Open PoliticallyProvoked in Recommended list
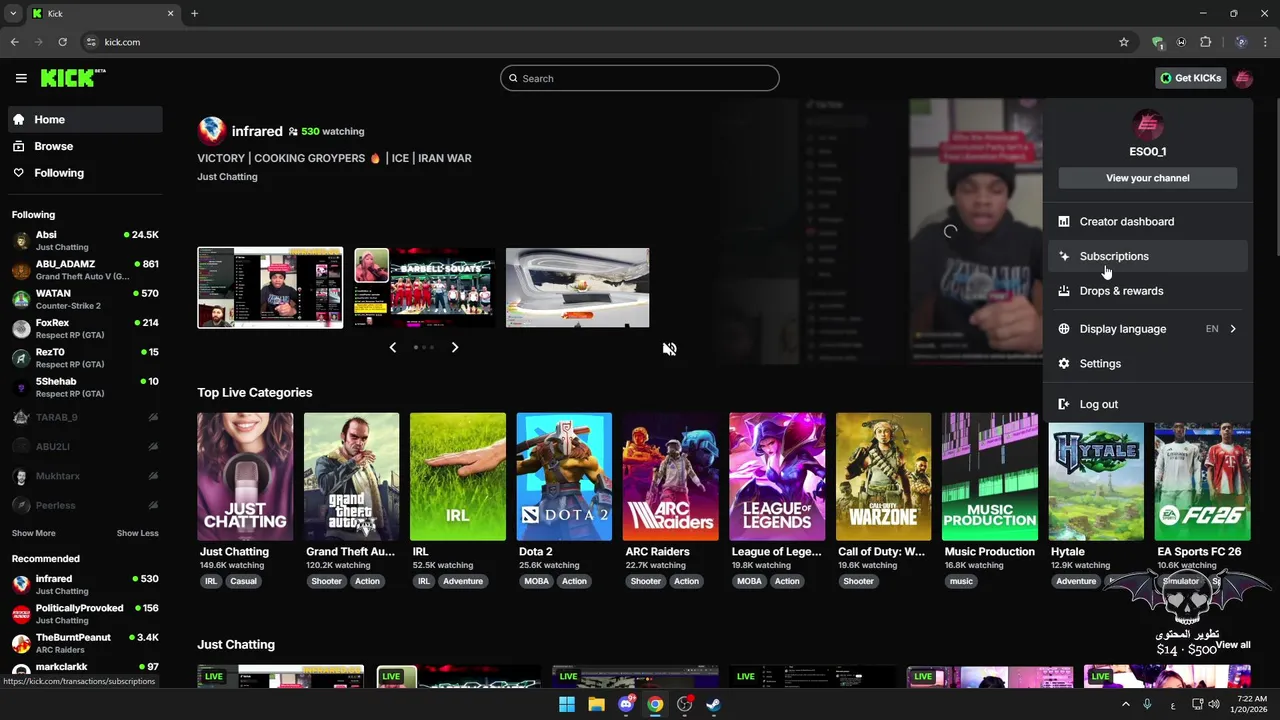 86,614
